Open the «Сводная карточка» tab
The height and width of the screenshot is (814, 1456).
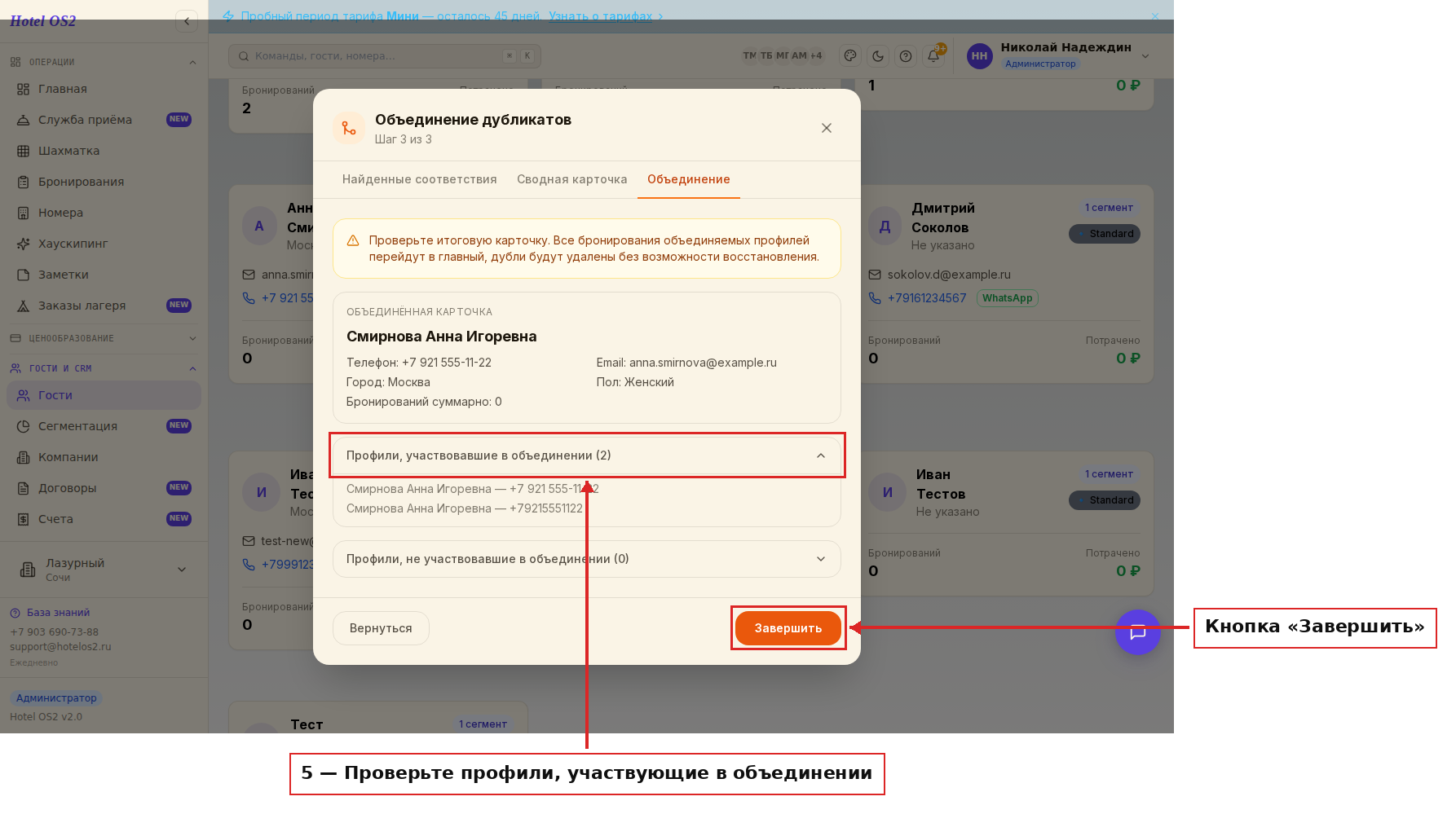(572, 179)
